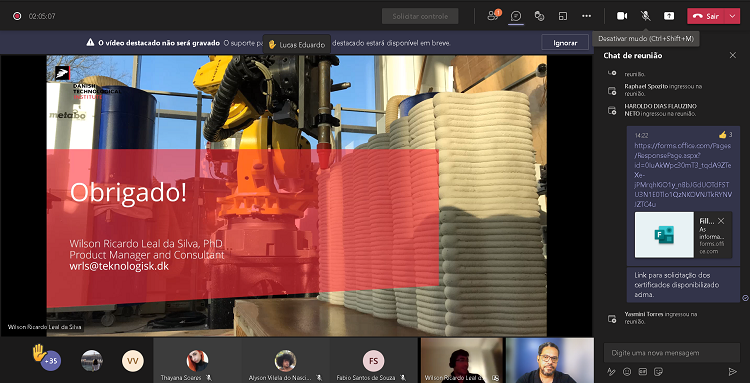Click the thumbs-up reaction count on message

tap(726, 135)
